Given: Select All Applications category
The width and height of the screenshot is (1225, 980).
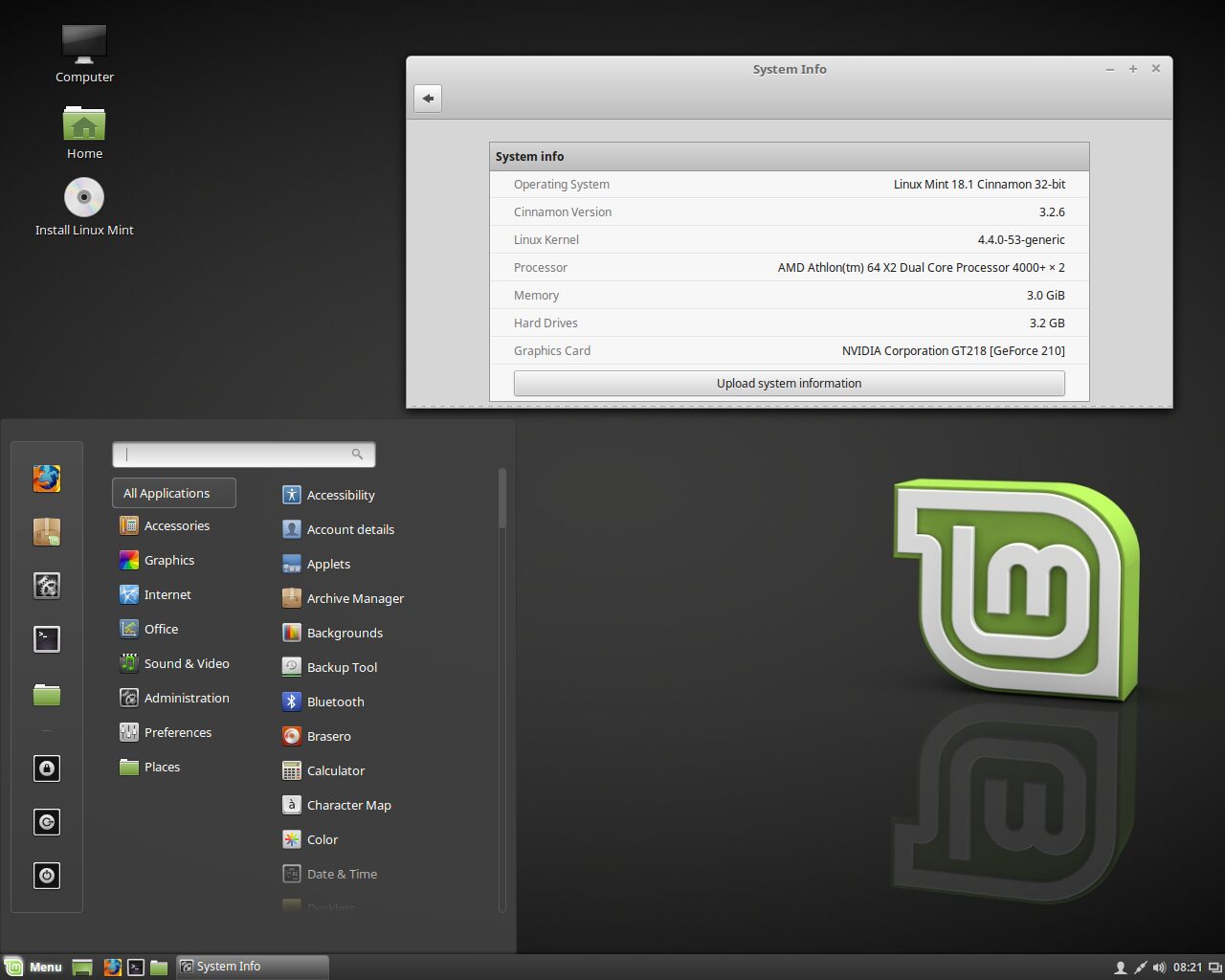Looking at the screenshot, I should (x=174, y=493).
